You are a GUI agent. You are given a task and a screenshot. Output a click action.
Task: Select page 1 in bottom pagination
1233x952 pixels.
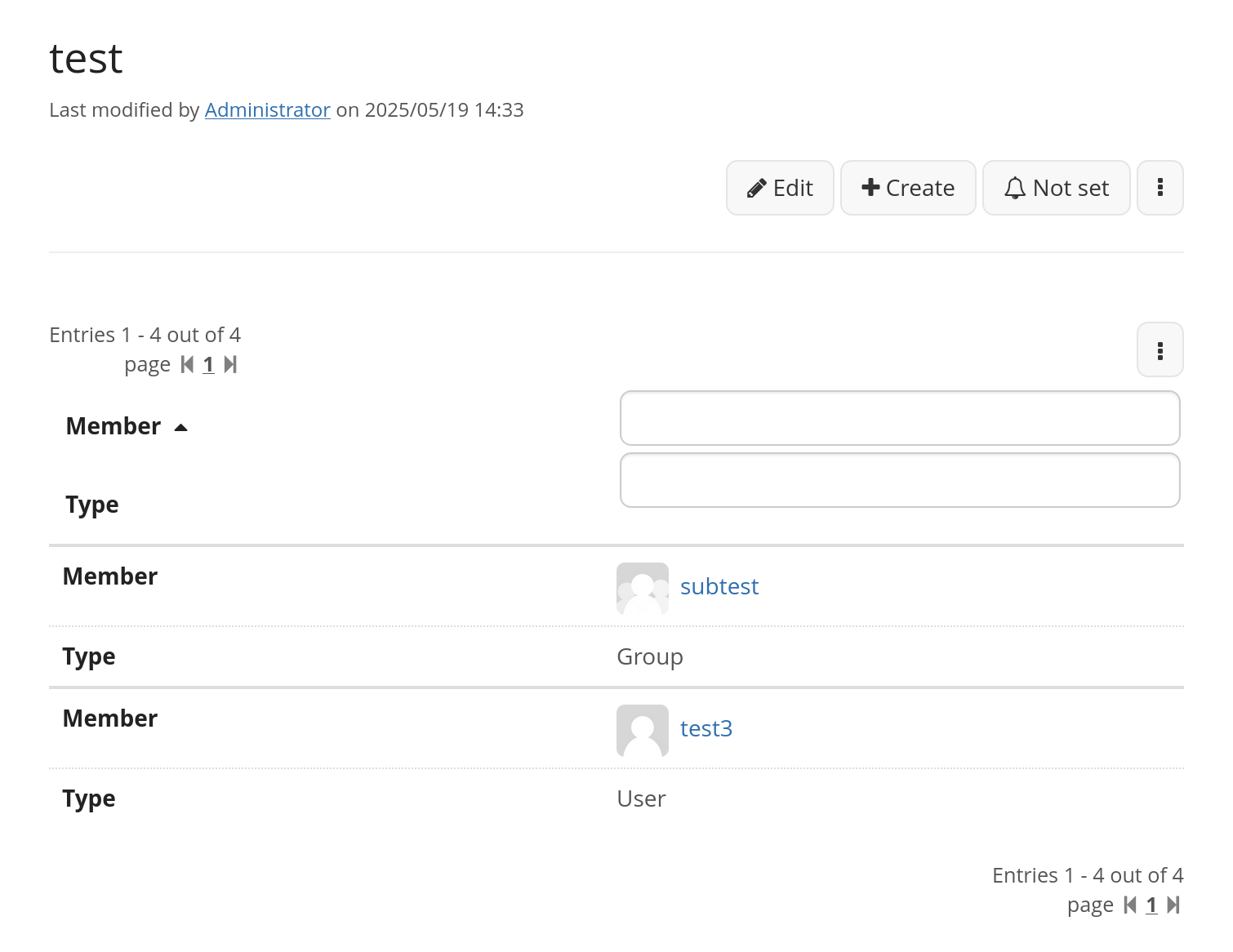pos(1151,905)
